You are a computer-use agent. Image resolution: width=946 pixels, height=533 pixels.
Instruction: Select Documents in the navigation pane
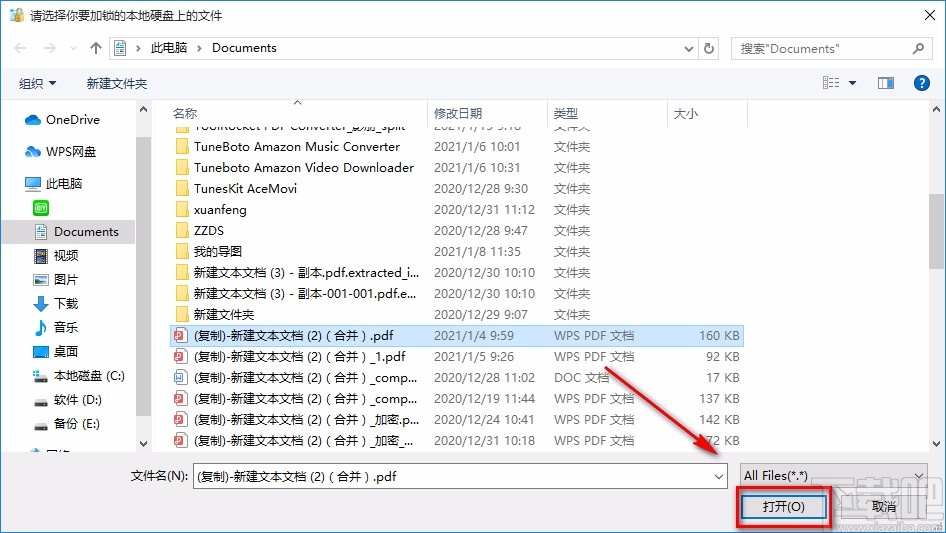pyautogui.click(x=77, y=232)
